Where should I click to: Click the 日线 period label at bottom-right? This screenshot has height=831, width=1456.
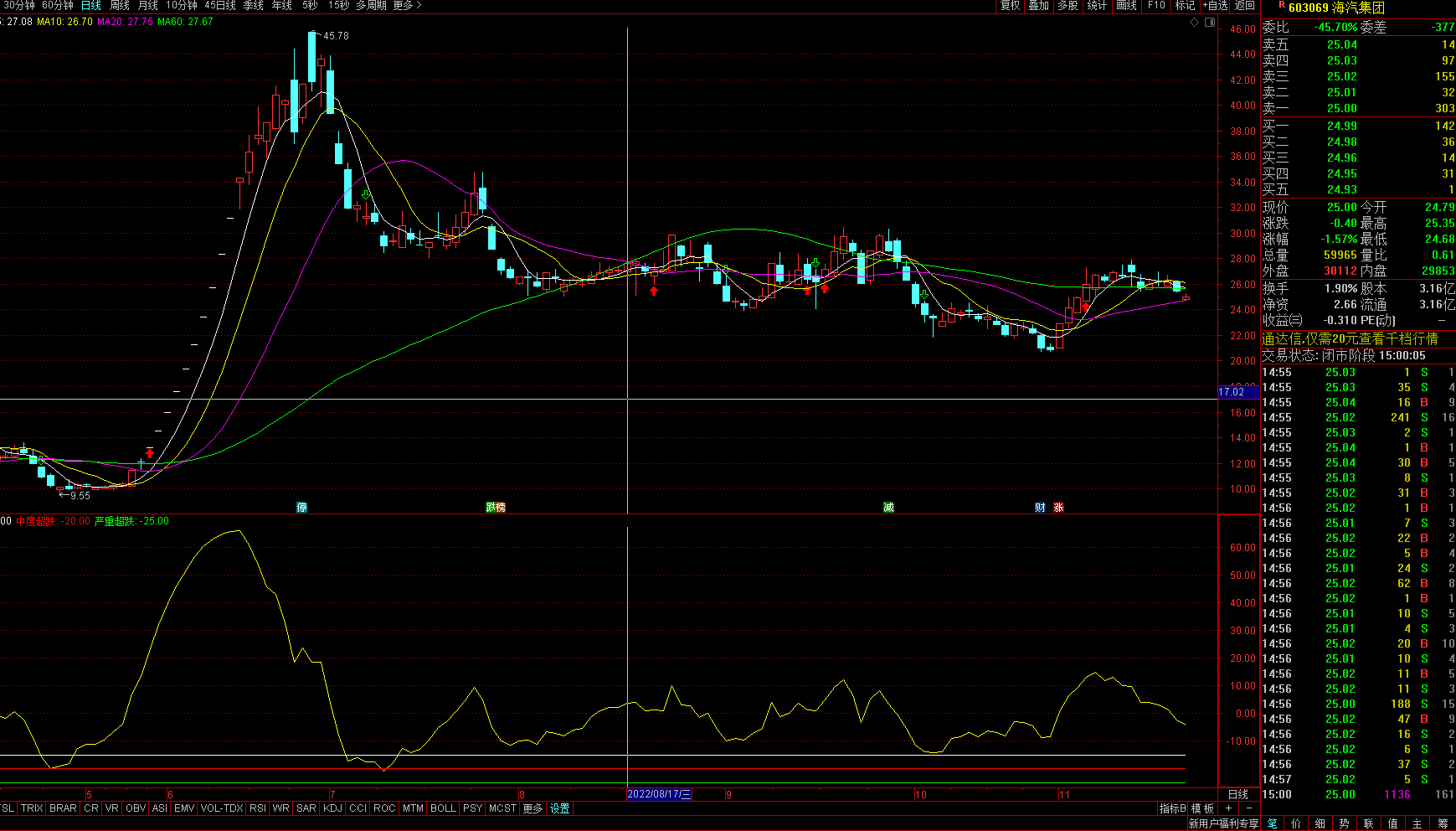pos(1238,794)
